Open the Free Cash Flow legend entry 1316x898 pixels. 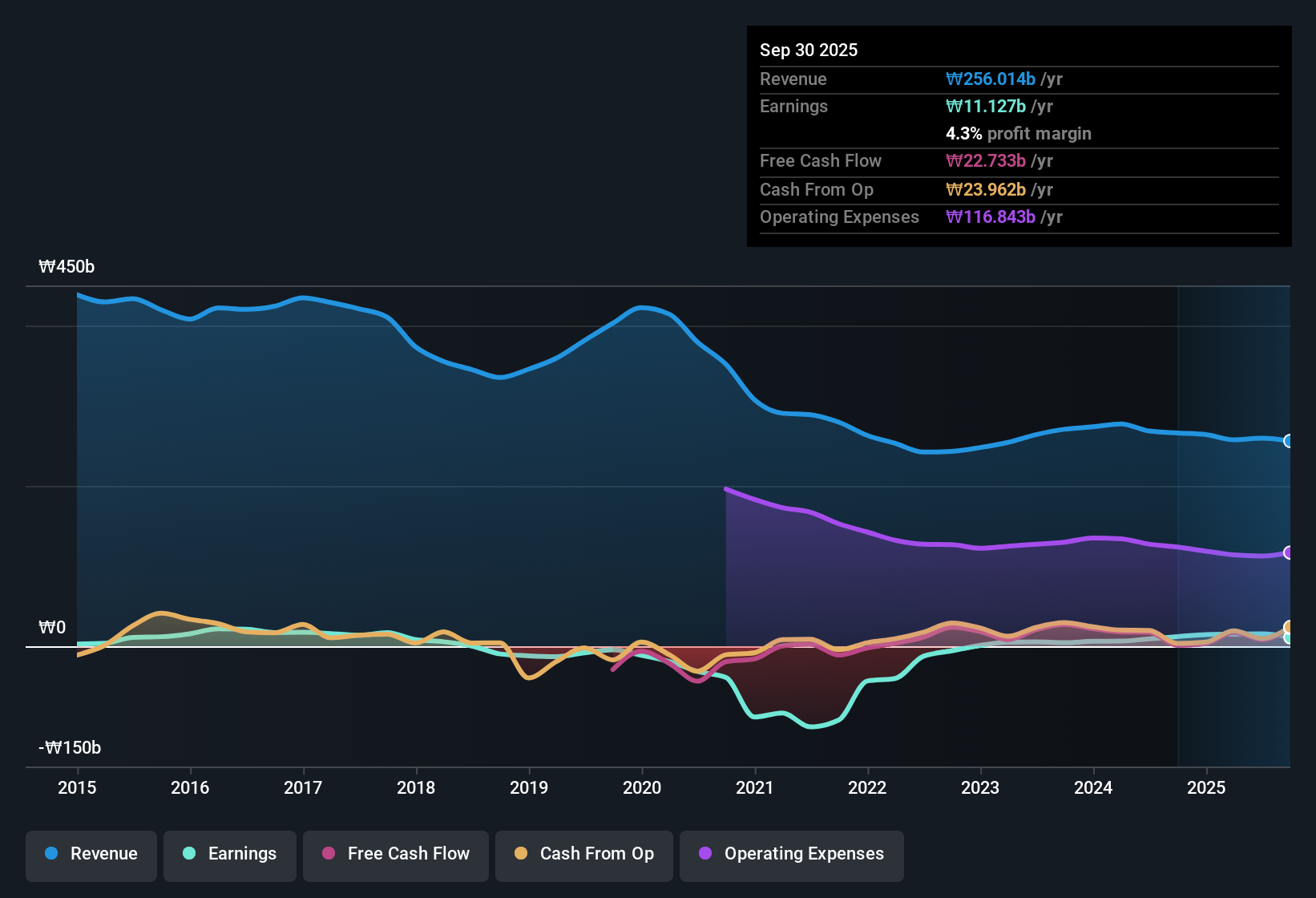coord(395,854)
